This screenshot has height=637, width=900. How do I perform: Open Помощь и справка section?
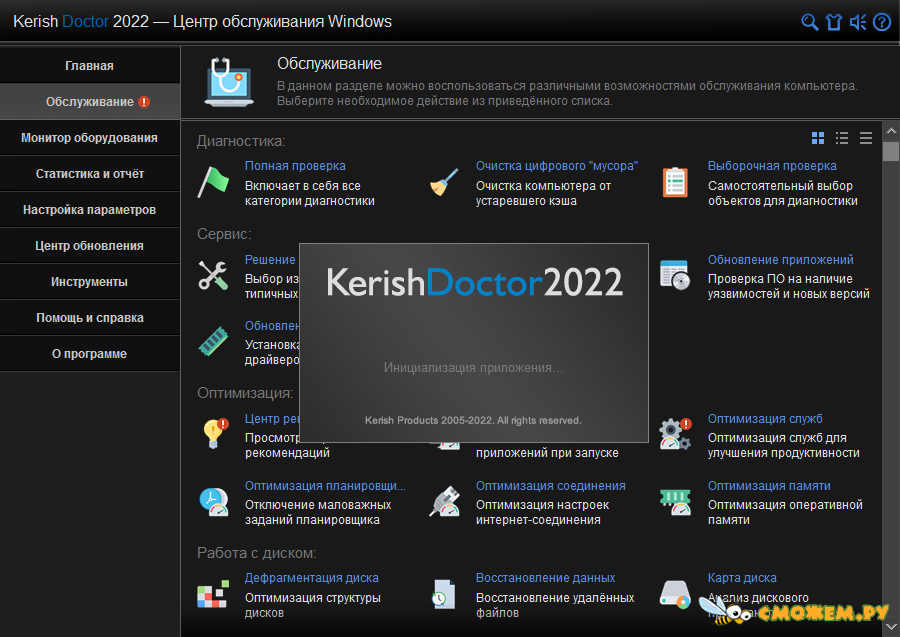(x=90, y=318)
